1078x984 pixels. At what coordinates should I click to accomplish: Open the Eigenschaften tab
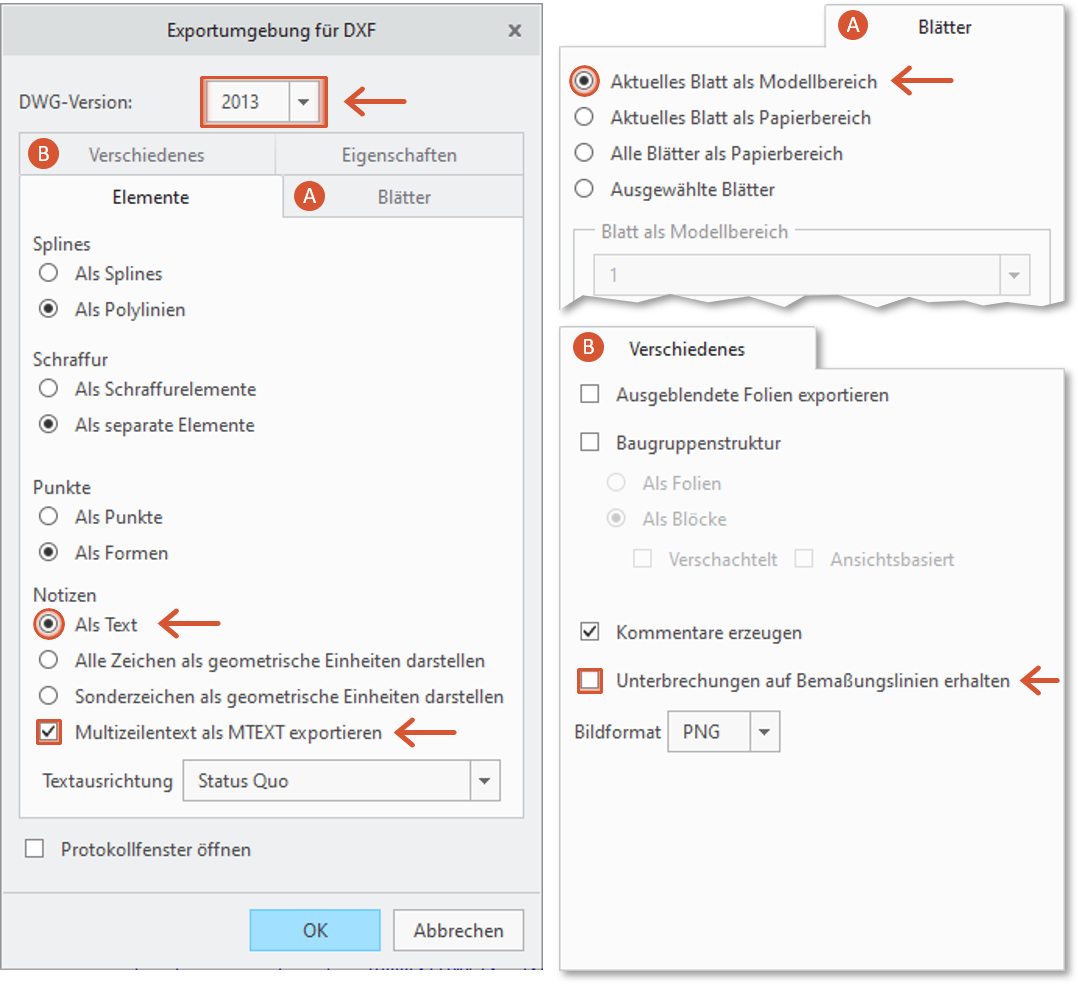[399, 155]
